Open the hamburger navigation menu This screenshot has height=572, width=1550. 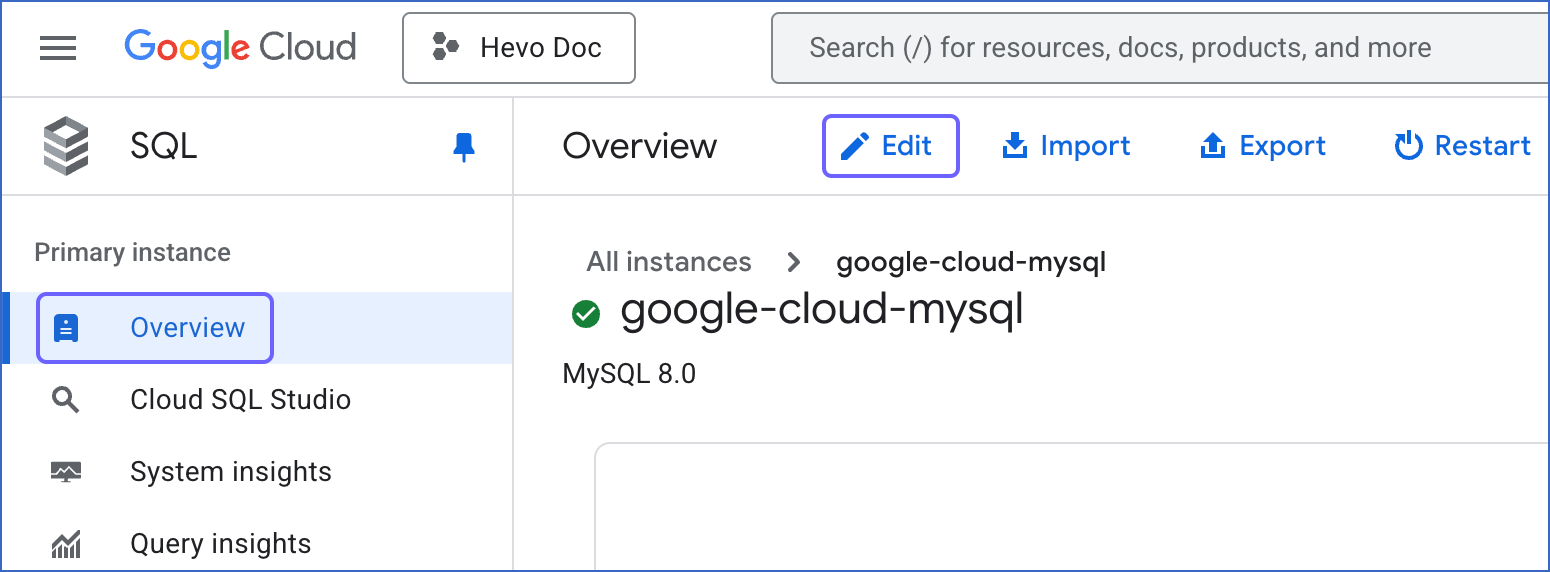(58, 47)
